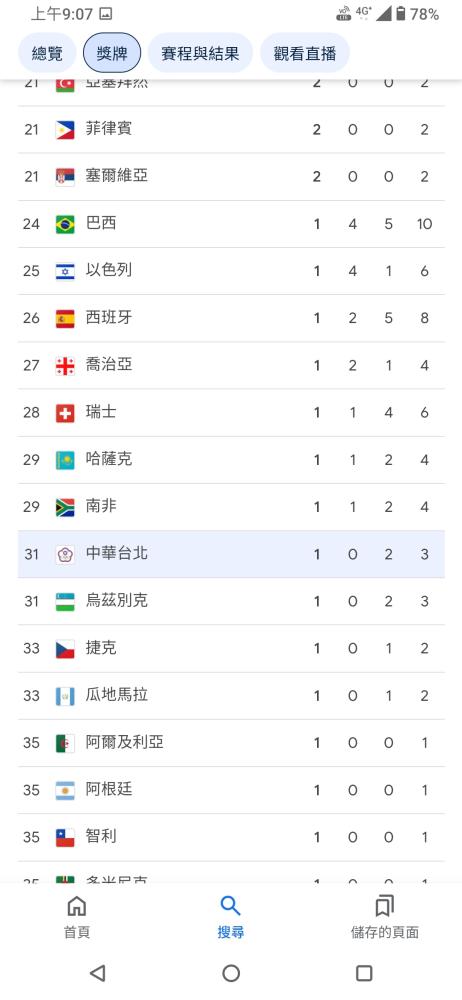
Task: Open the 首頁 home icon
Action: [77, 906]
